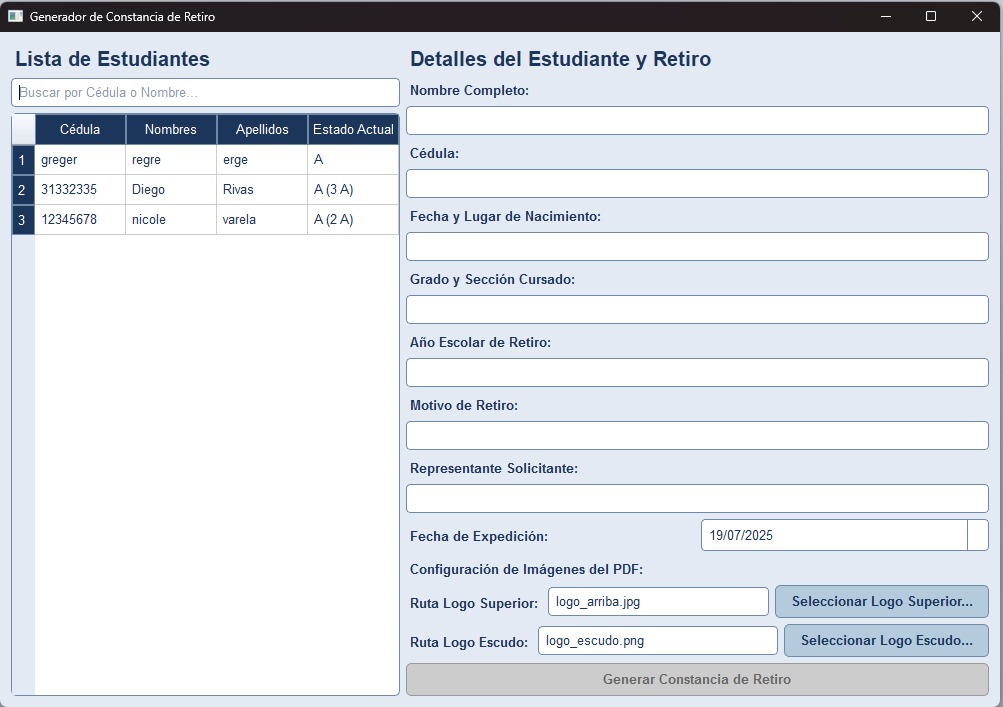The image size is (1003, 707).
Task: Click the Estado Actual column header
Action: pos(353,129)
